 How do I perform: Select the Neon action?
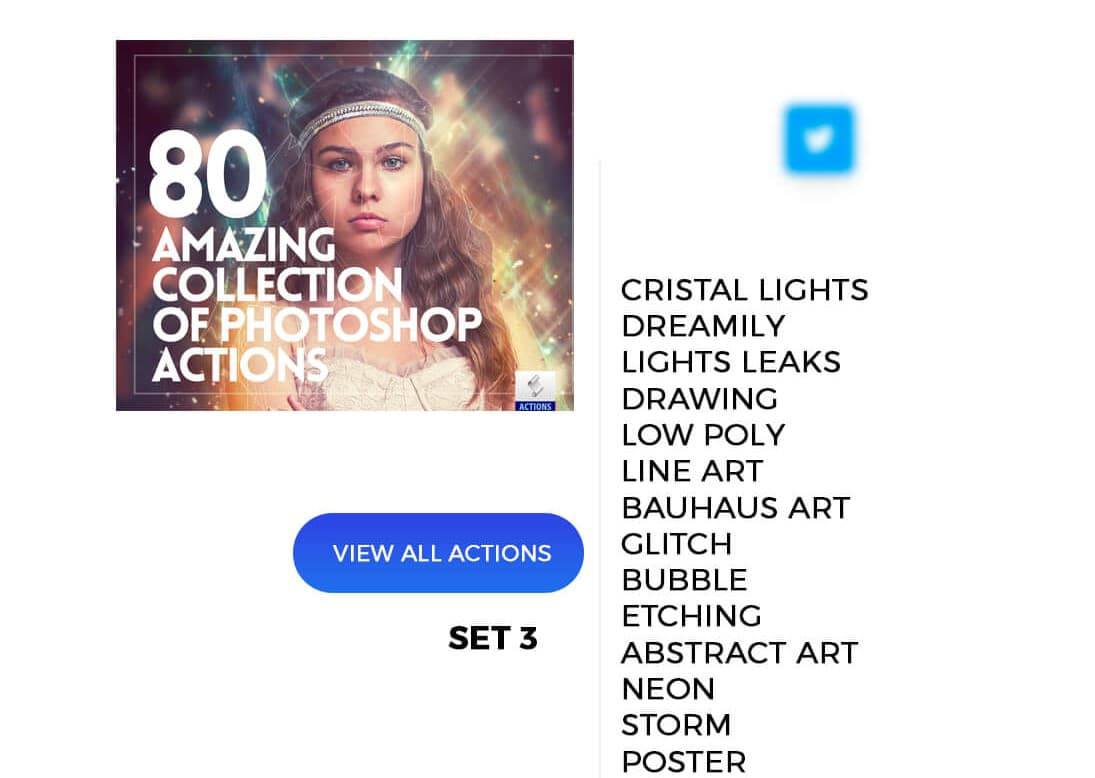click(668, 689)
